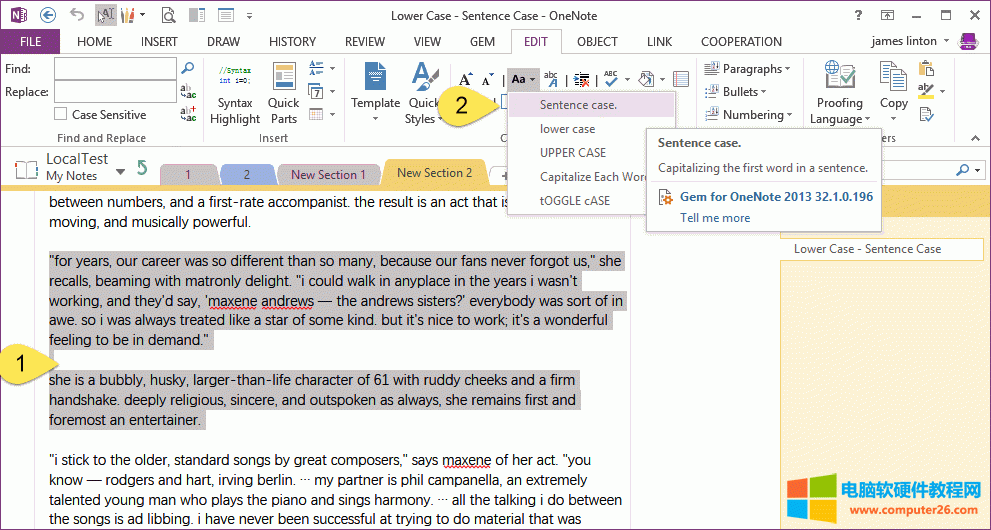Choose UPPER CASE menu option
Screen dimensions: 991x530
(573, 153)
